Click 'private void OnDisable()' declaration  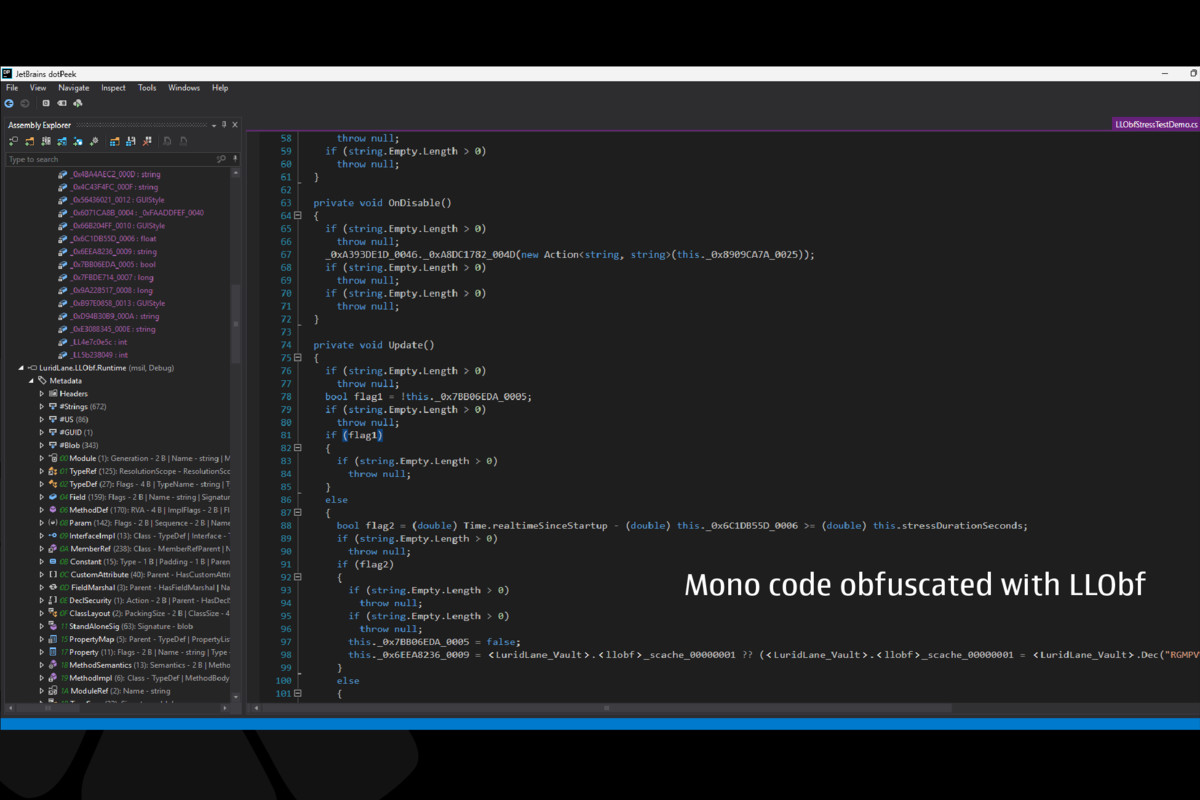click(x=383, y=203)
